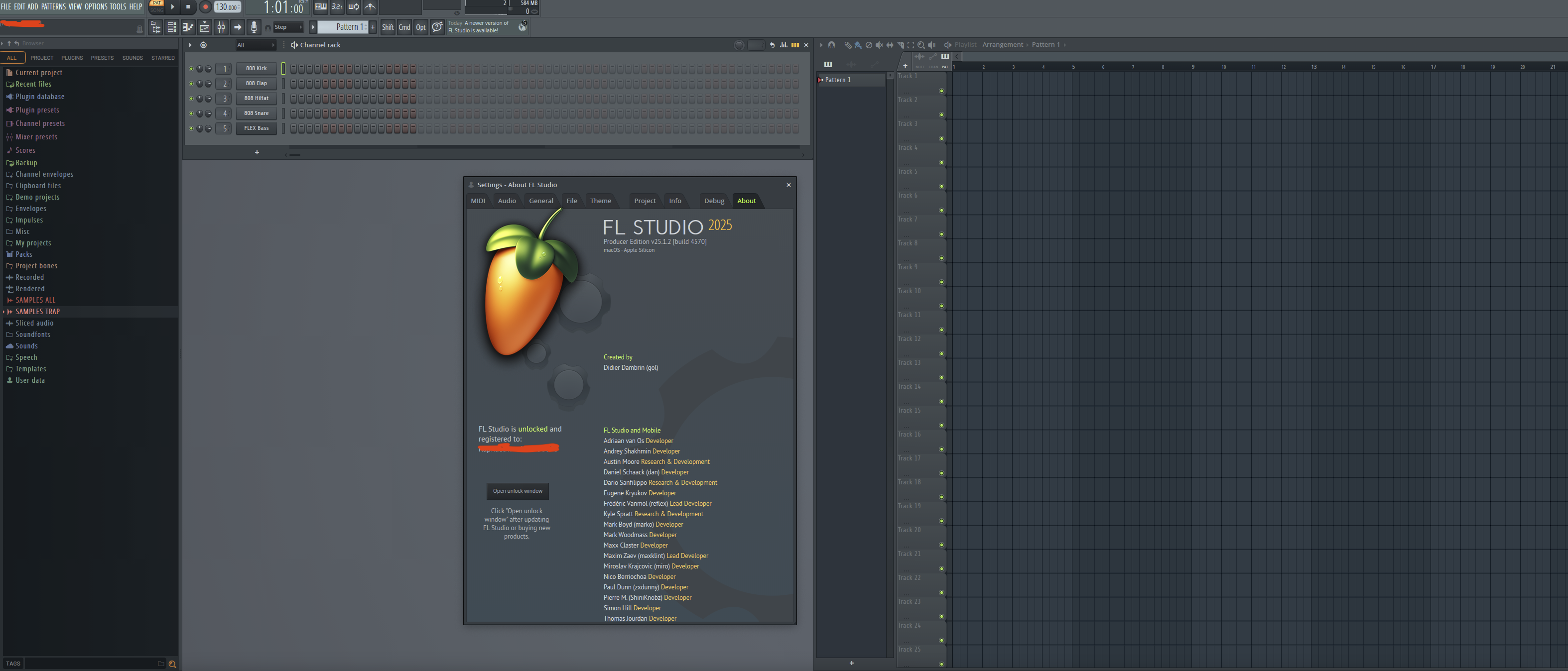Click the tempo field showing 130.000
Viewport: 1568px width, 671px height.
228,7
